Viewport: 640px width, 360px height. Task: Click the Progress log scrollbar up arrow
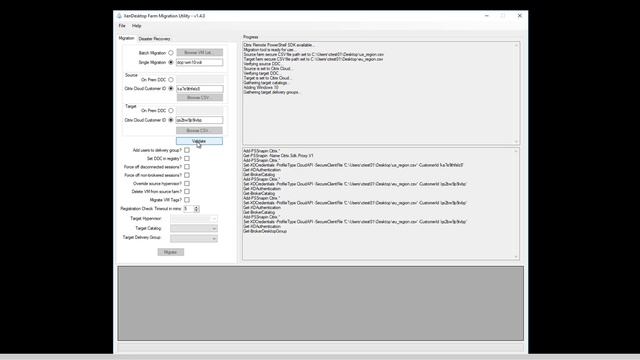click(x=516, y=45)
